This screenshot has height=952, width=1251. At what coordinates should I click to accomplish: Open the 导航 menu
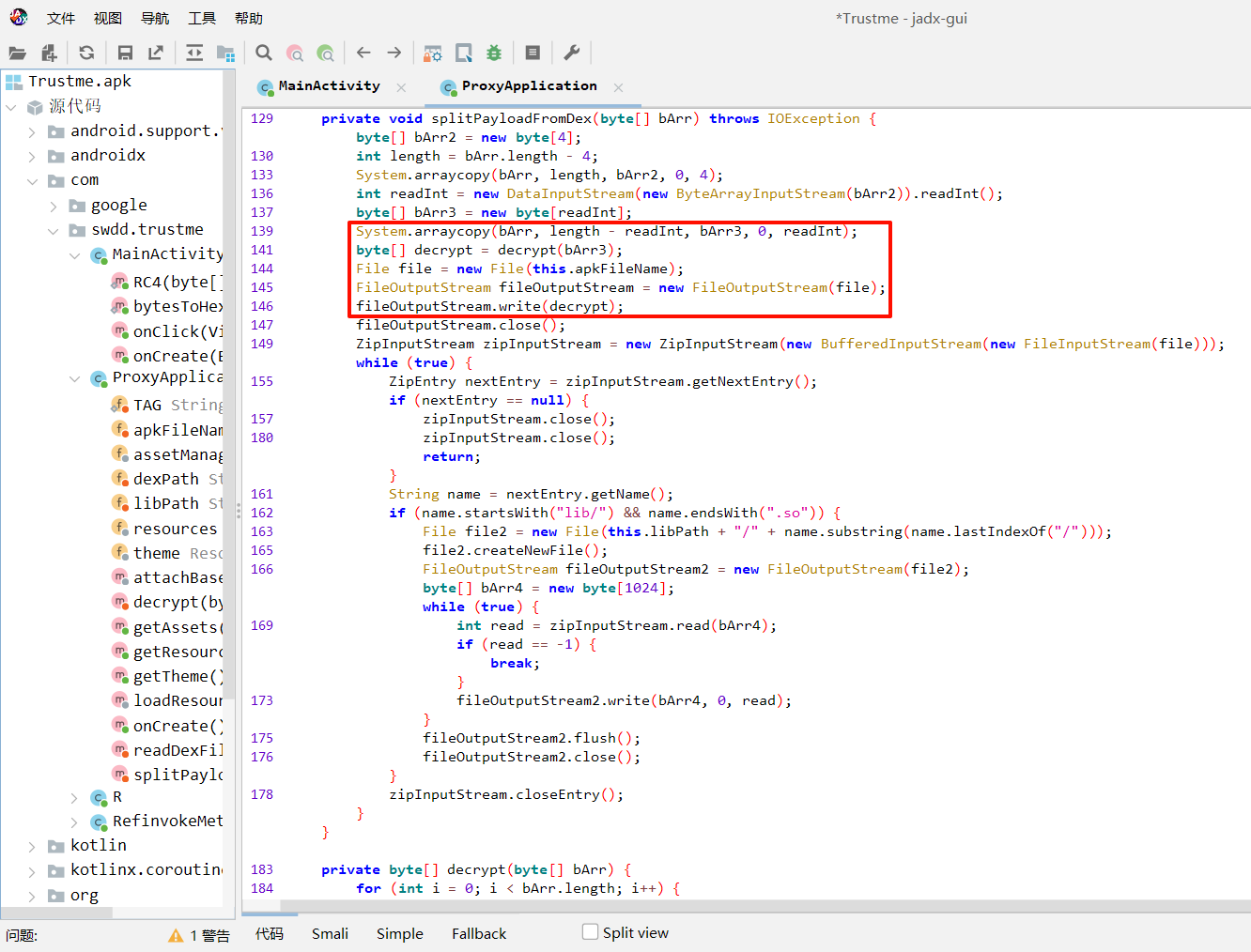155,19
